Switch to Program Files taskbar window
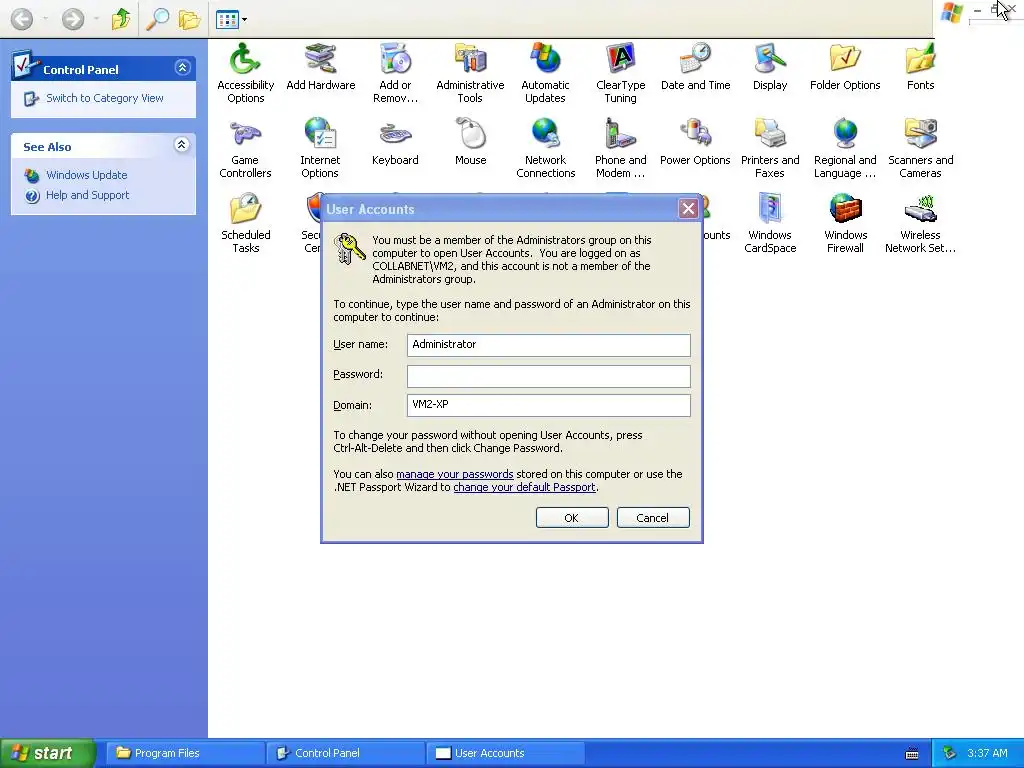The image size is (1024, 768). (x=185, y=753)
